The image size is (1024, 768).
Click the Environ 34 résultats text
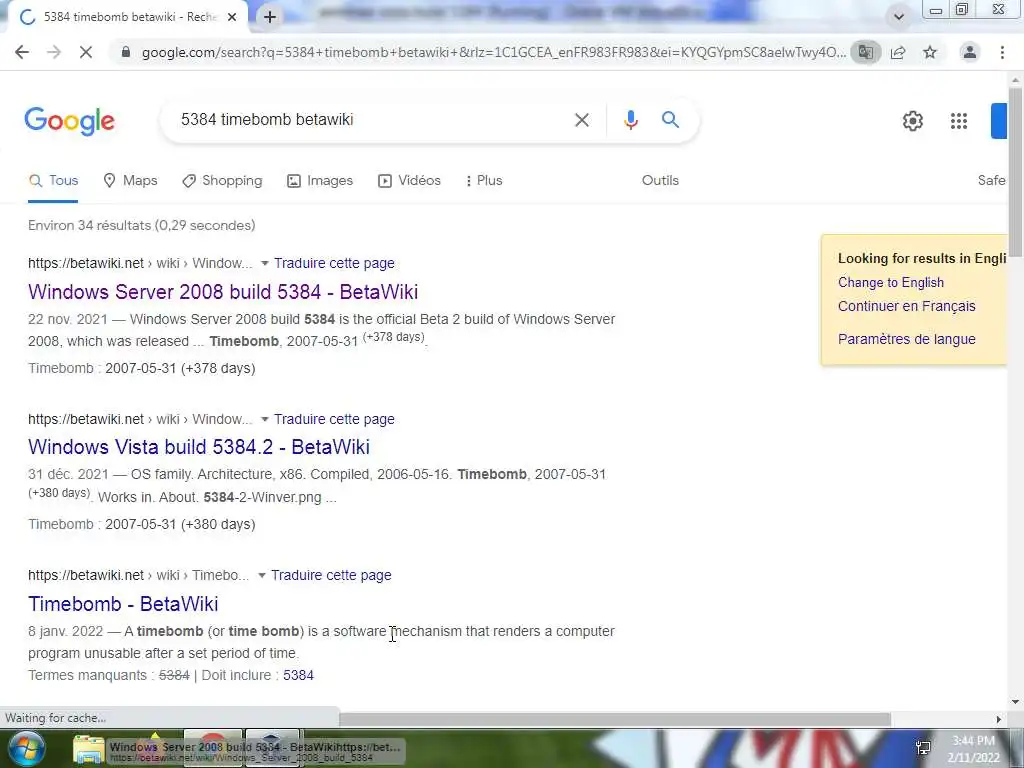click(x=142, y=225)
